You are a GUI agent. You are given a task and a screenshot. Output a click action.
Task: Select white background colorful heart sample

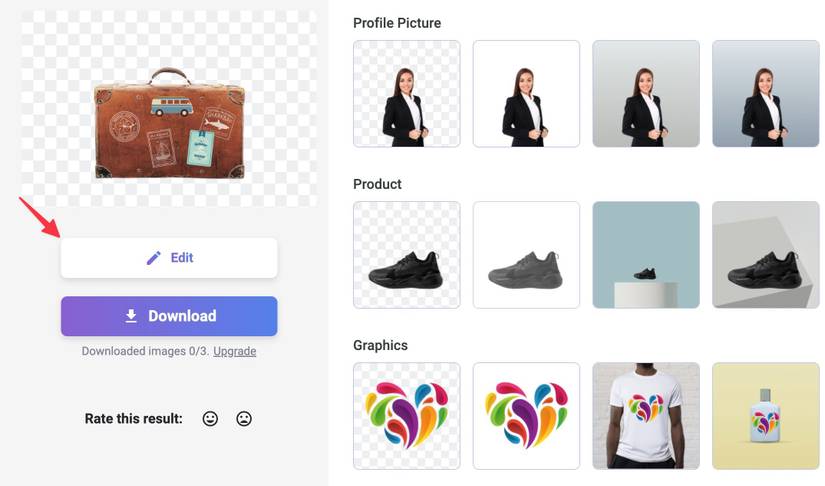tap(526, 416)
